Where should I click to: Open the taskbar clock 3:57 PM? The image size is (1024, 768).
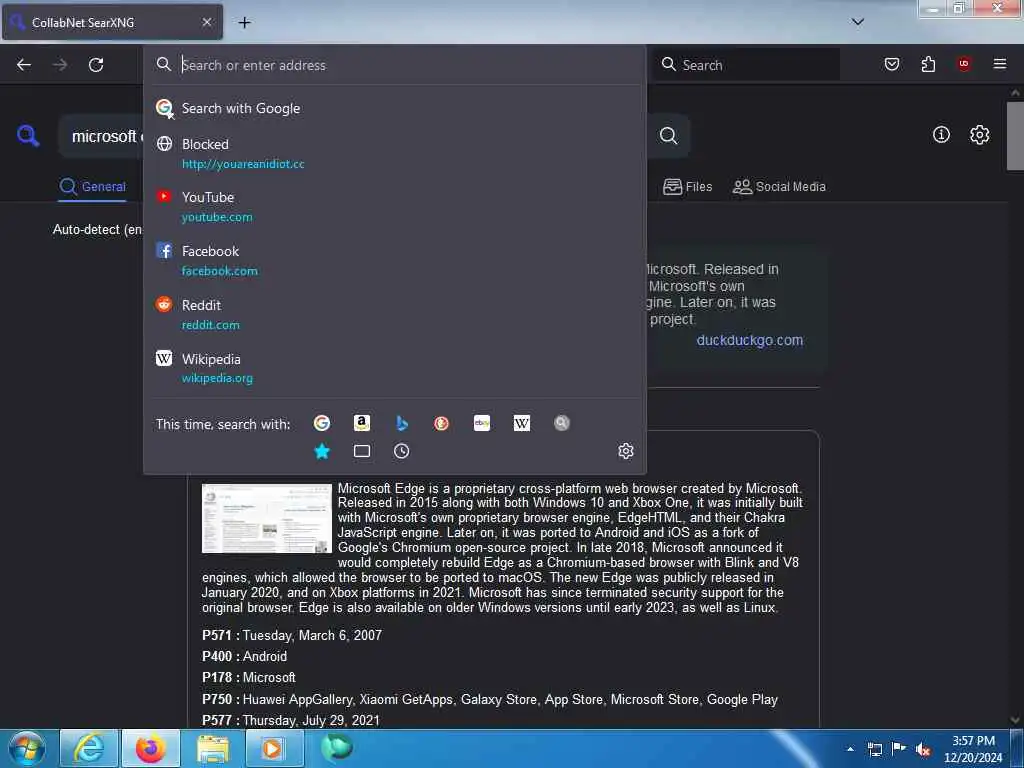coord(973,748)
